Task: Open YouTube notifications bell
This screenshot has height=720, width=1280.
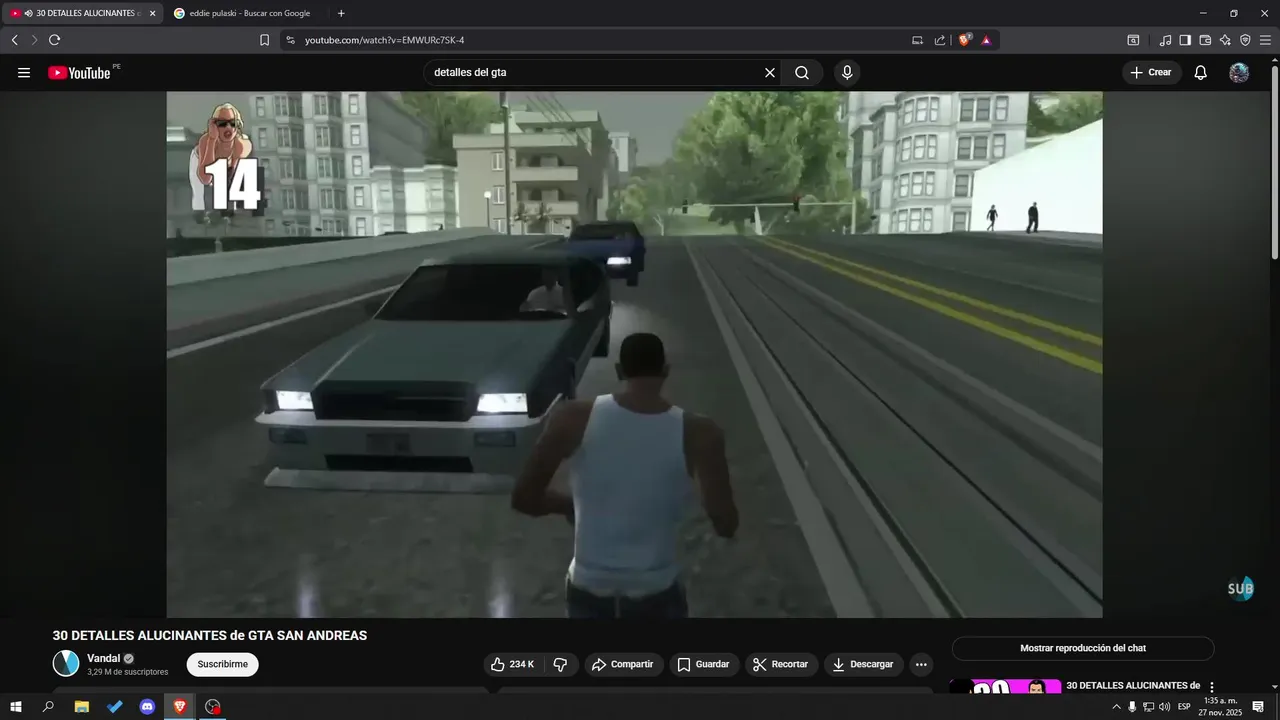Action: click(1201, 73)
